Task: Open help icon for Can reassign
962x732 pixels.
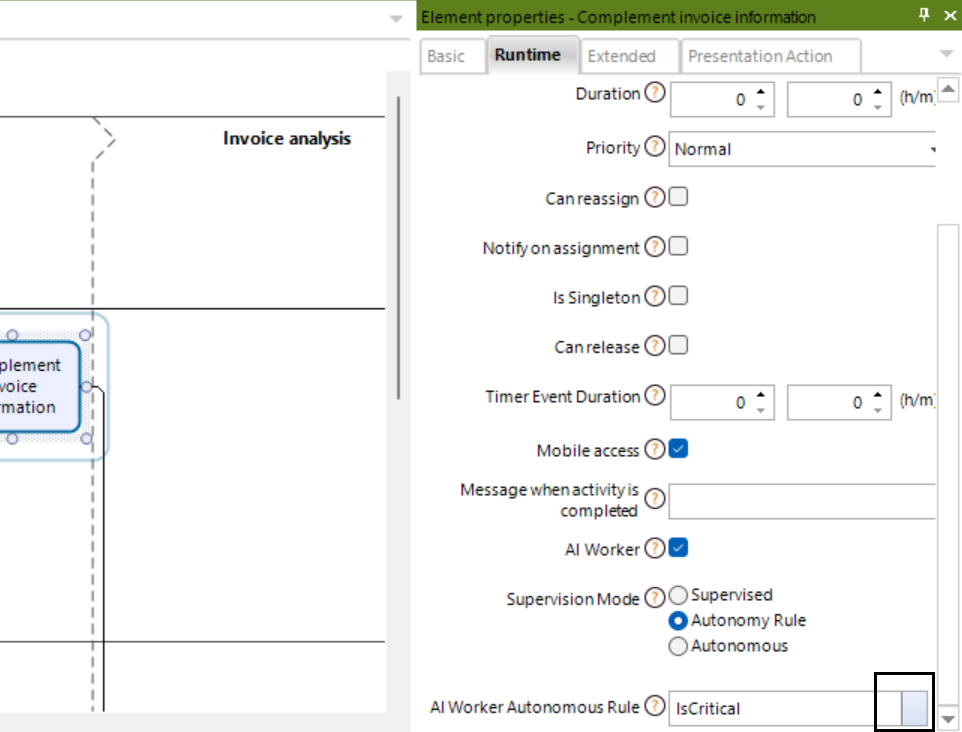Action: click(x=655, y=197)
